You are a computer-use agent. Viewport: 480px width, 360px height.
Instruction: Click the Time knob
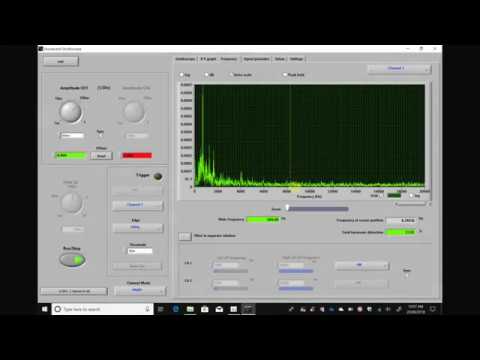[x=71, y=203]
